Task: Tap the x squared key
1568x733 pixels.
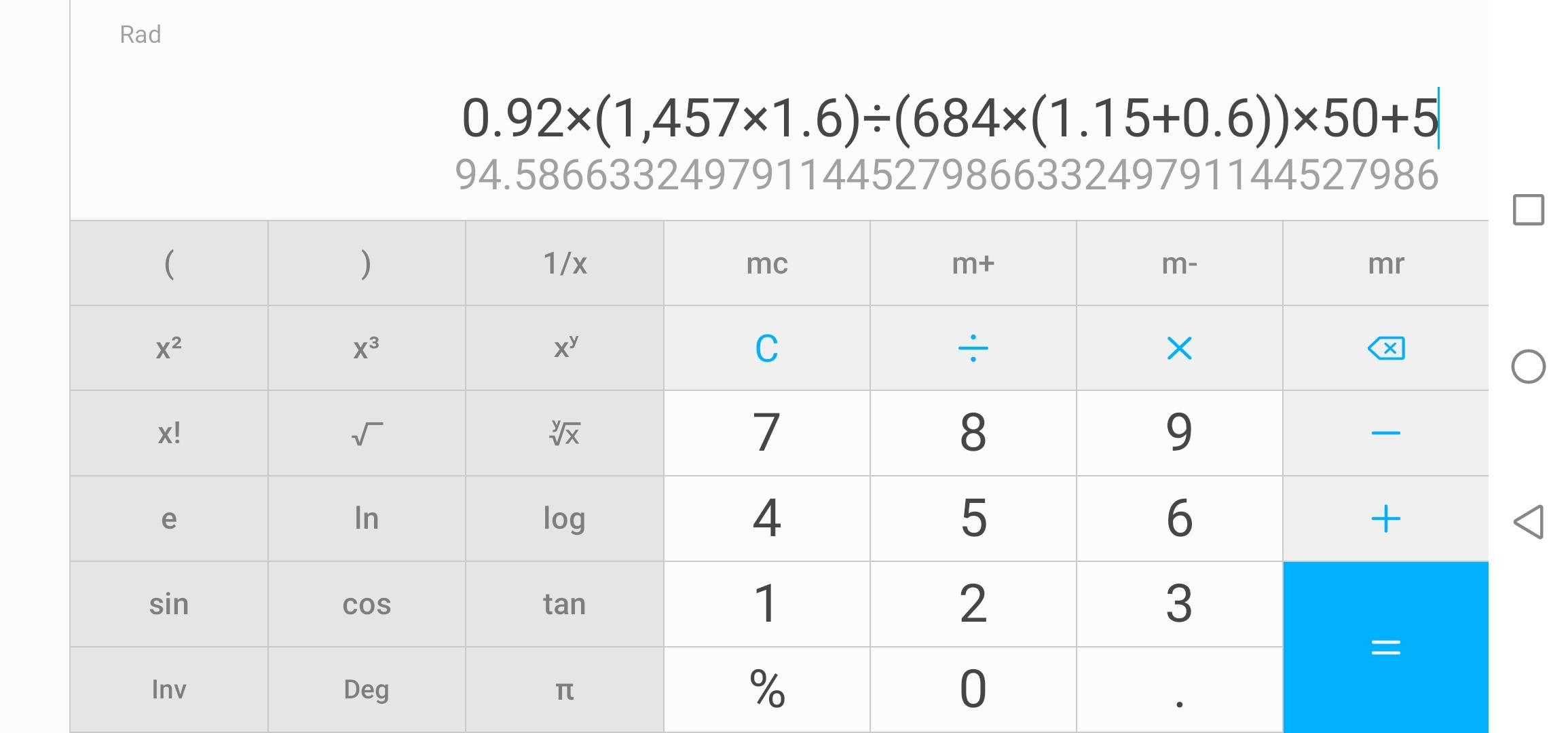Action: pyautogui.click(x=169, y=348)
